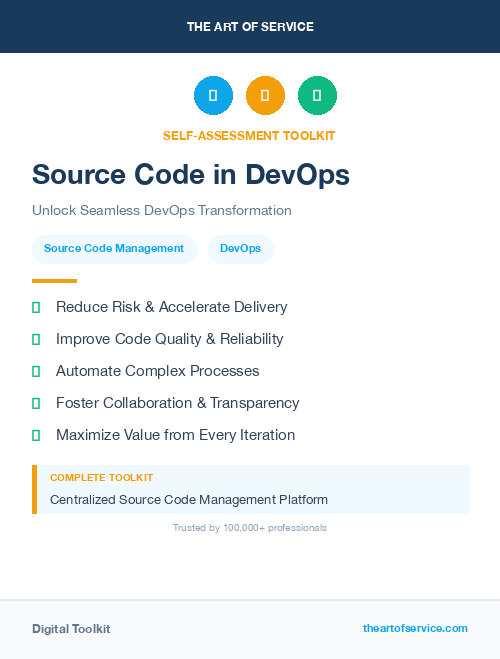Click the blue circle icon

[x=213, y=95]
